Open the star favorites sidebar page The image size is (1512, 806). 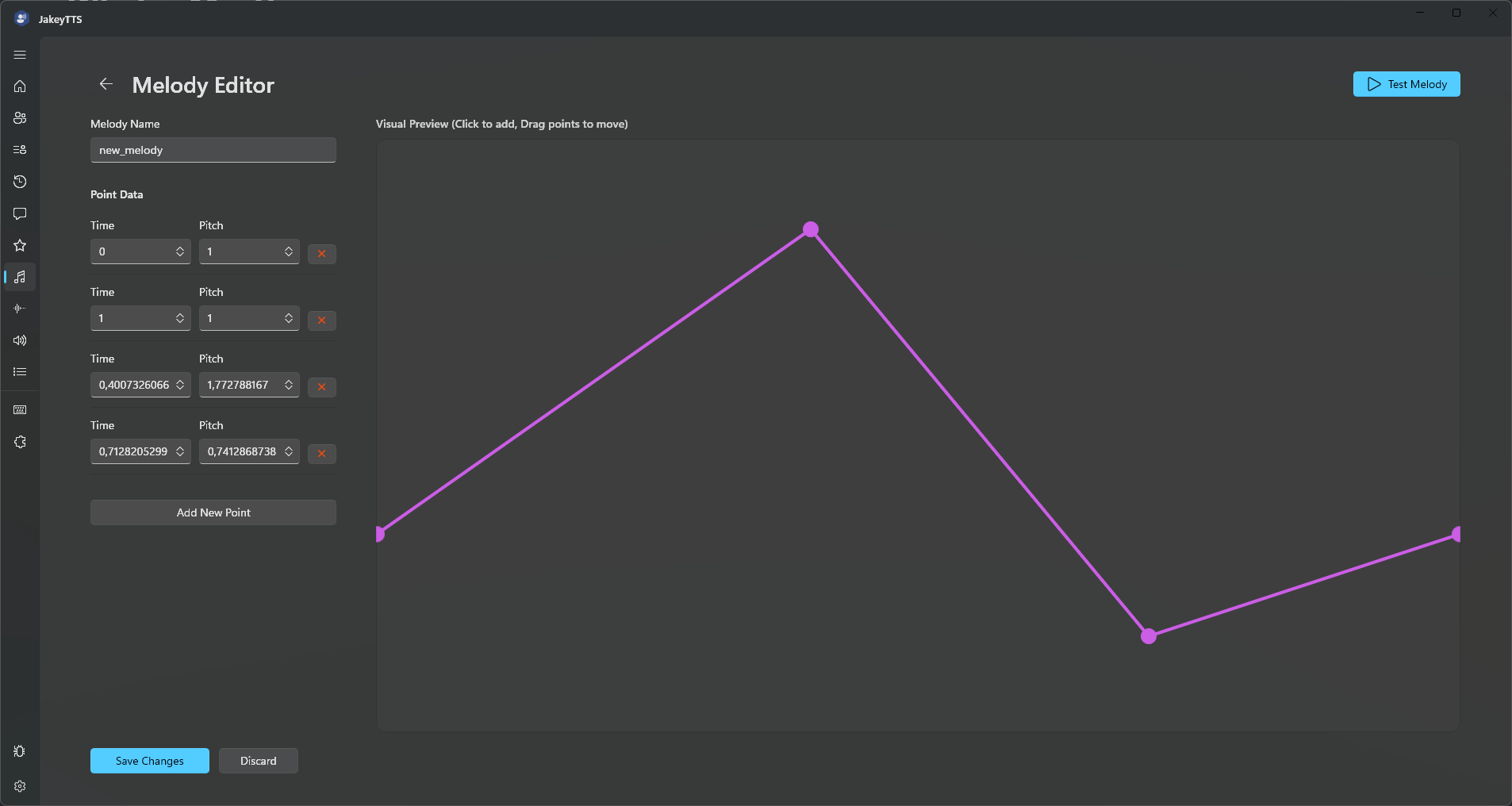tap(20, 245)
